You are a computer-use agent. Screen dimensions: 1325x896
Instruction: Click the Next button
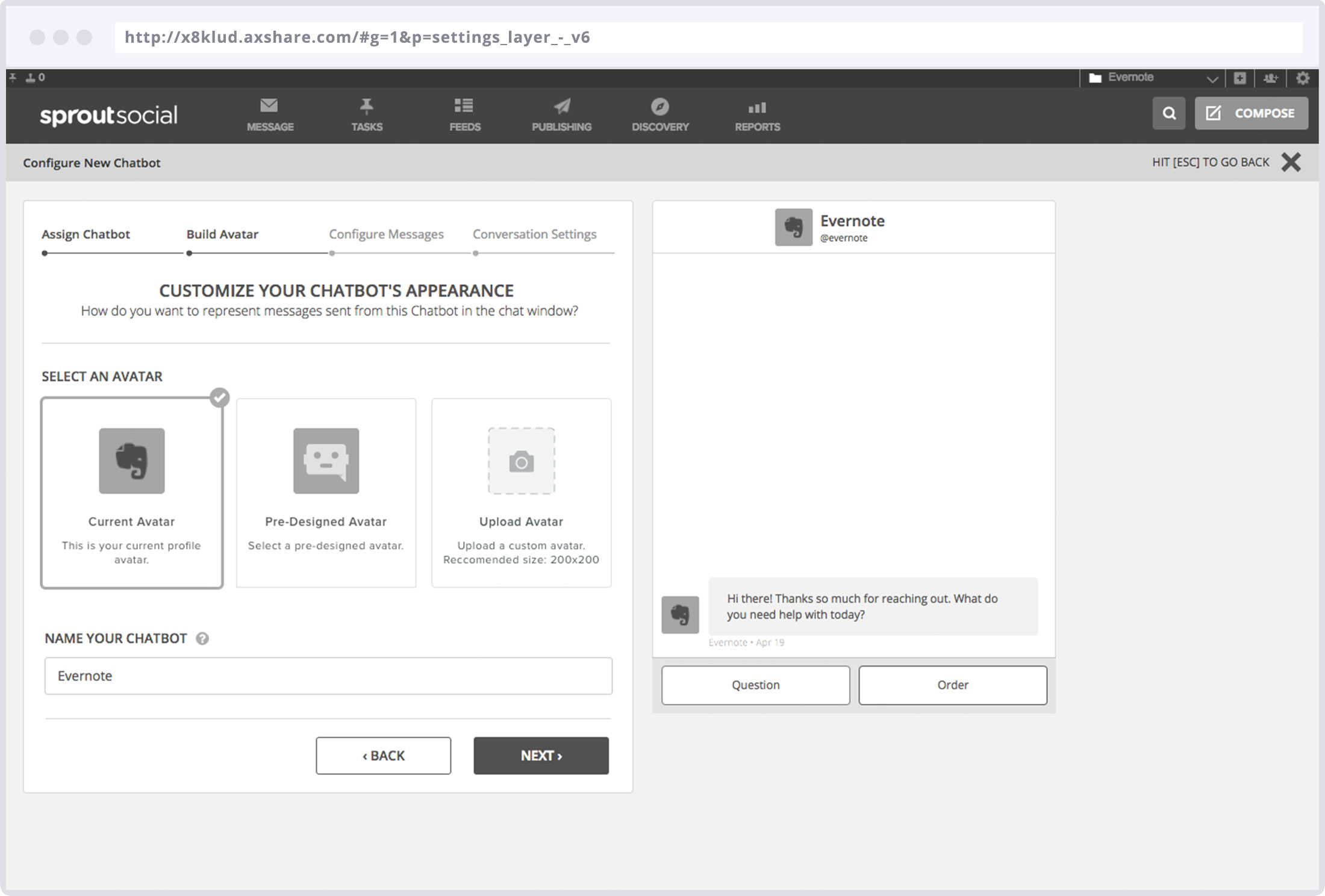tap(541, 755)
